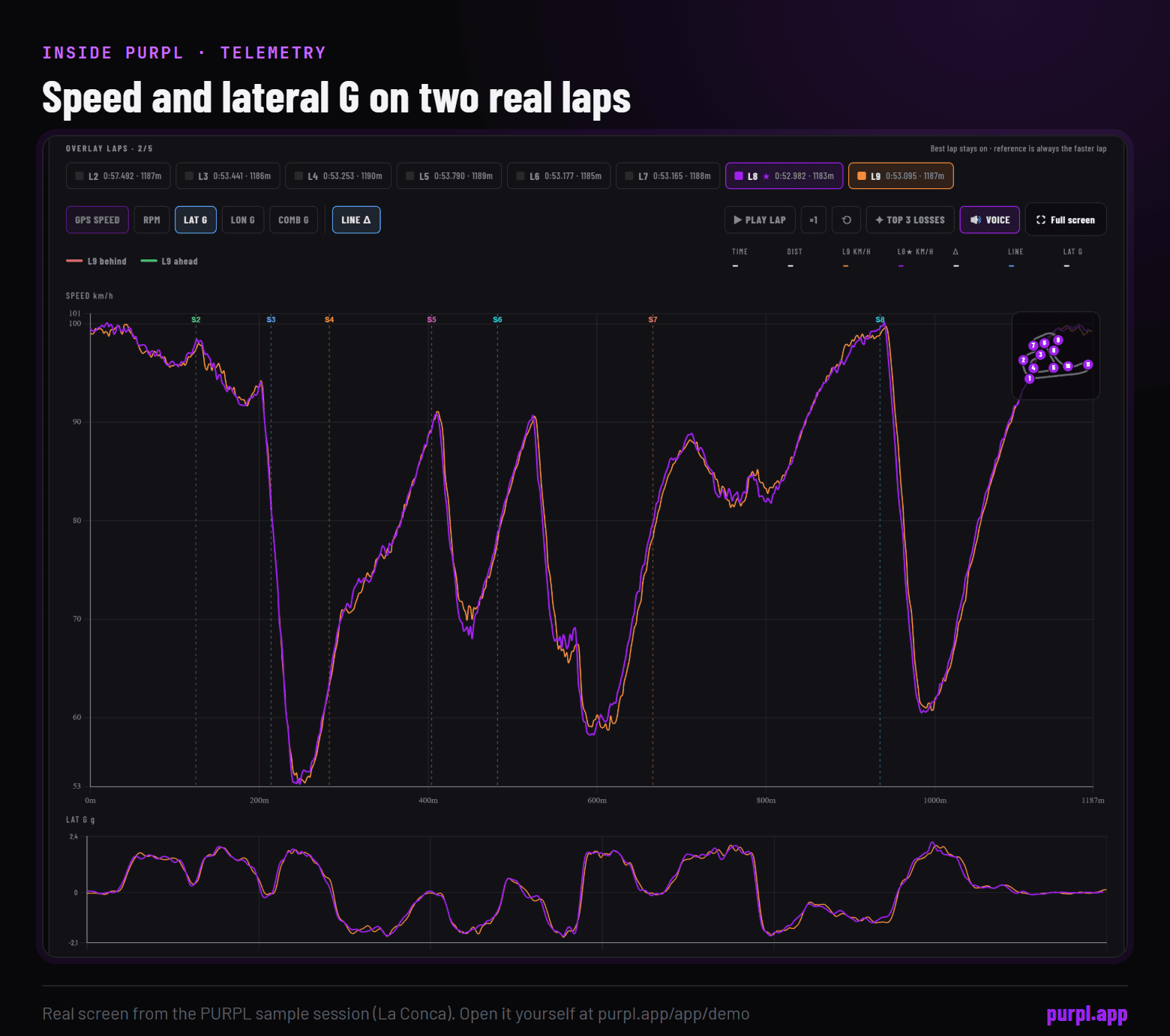Select corner 7 on track minimap

click(1033, 346)
